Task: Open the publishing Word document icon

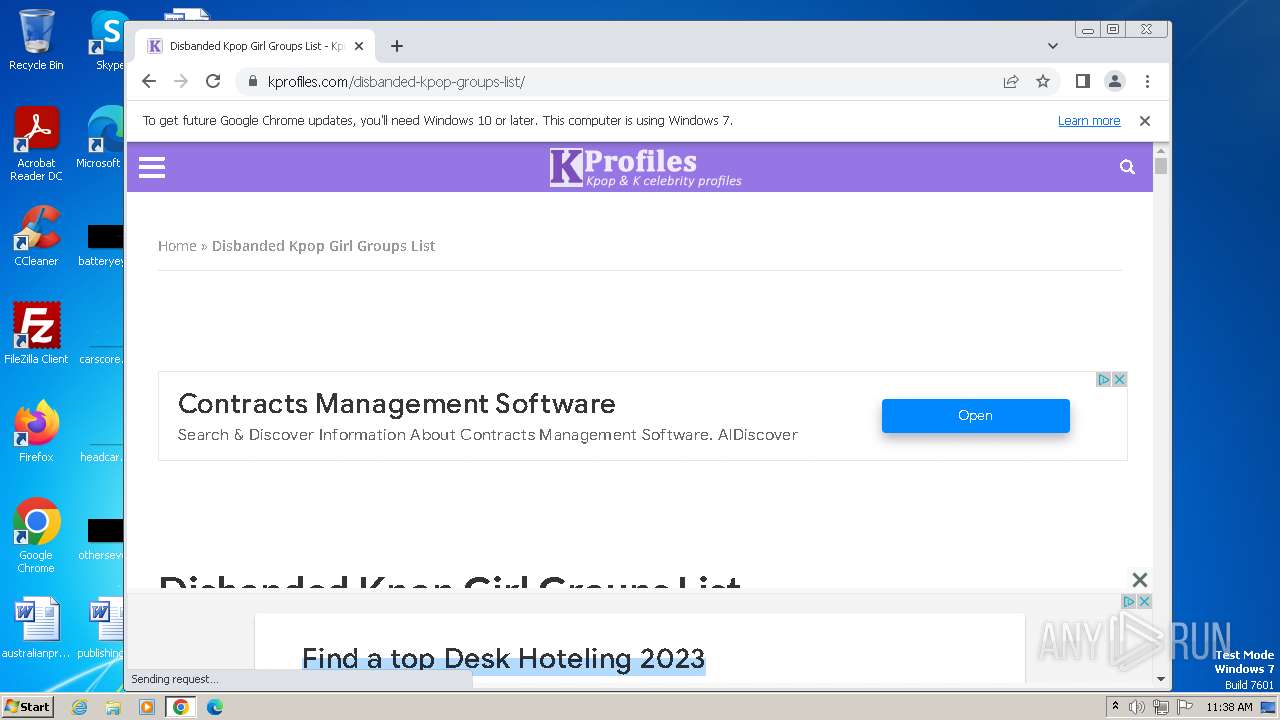Action: click(100, 629)
